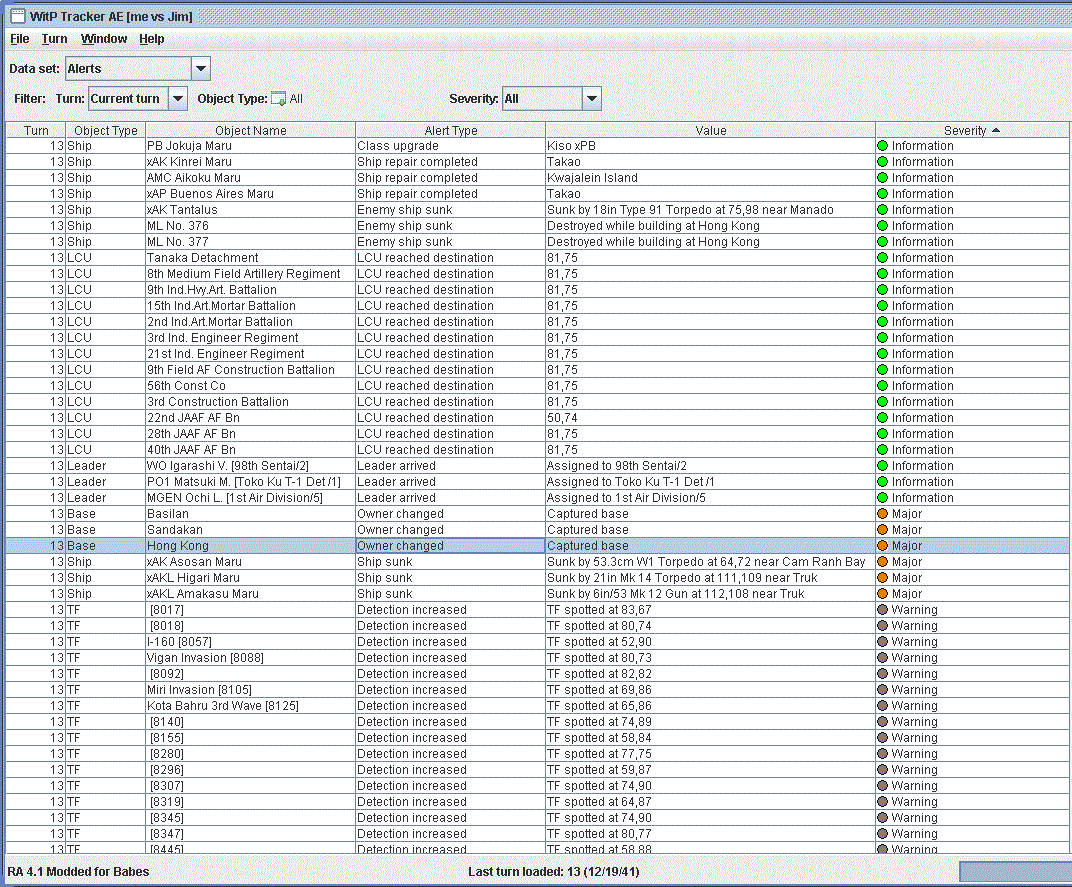Click green severity icon for 22nd JAAF AF Bn
The width and height of the screenshot is (1072, 887).
pyautogui.click(x=883, y=418)
